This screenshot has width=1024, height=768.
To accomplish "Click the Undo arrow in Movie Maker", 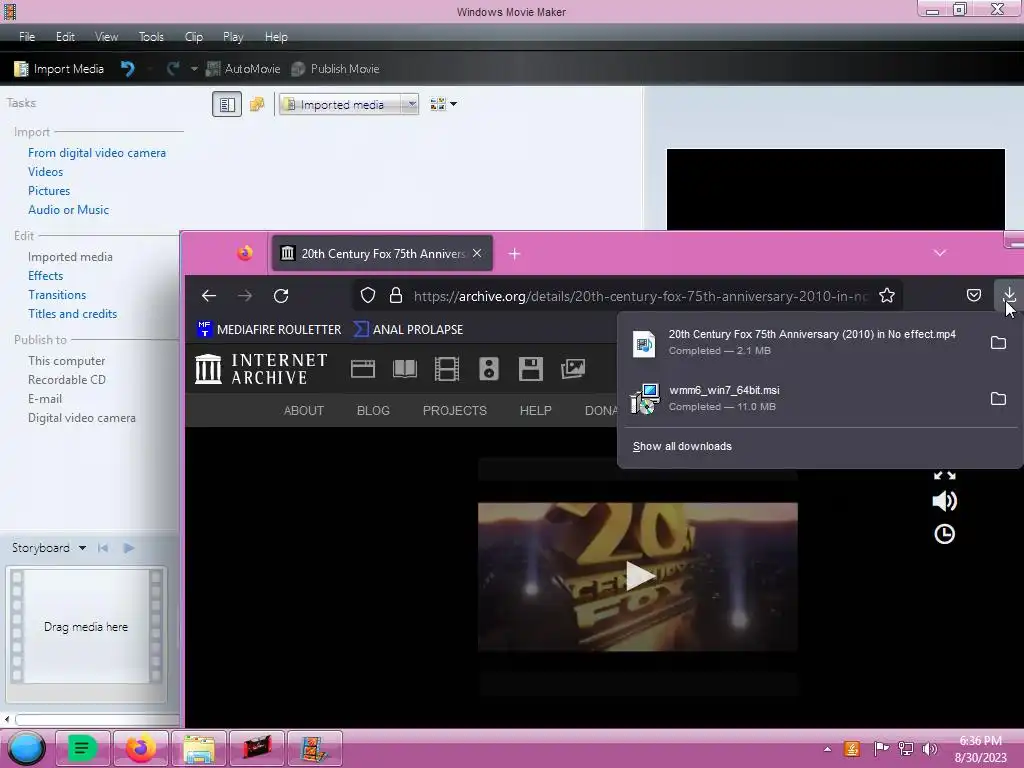I will (x=128, y=69).
